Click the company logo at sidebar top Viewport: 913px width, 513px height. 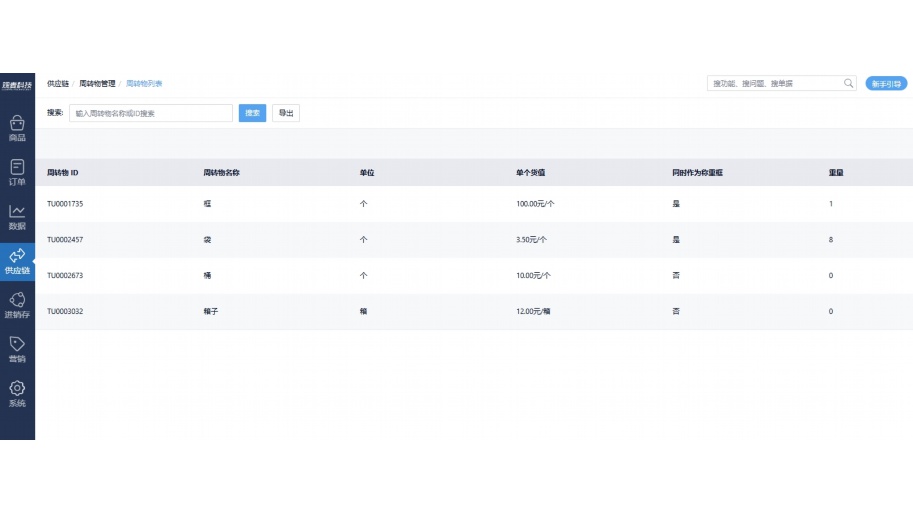point(17,84)
